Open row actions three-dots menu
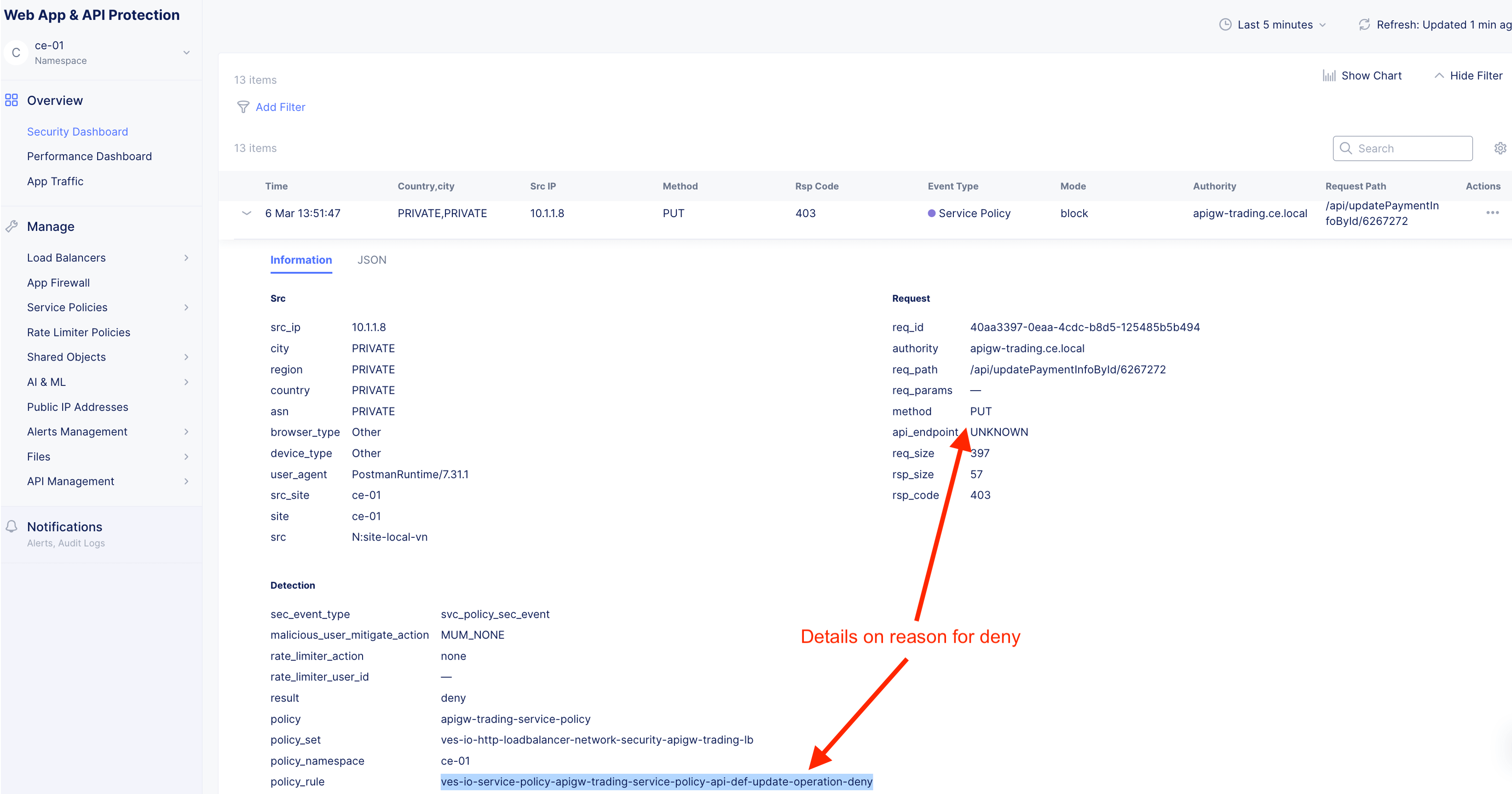The image size is (1512, 794). [x=1492, y=213]
